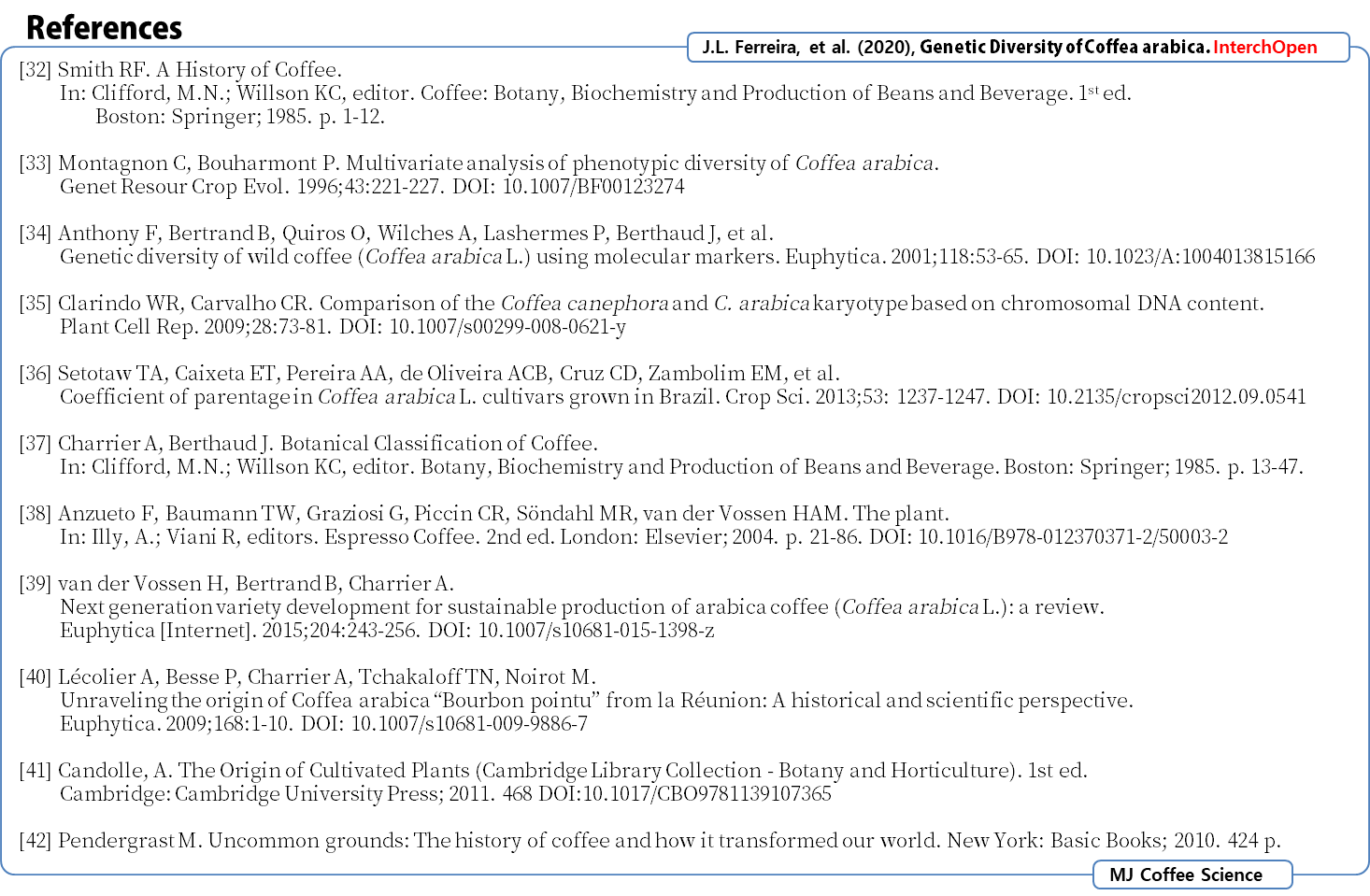Select reference [32] Smith RF. A History of Coffee
1370x896 pixels.
coord(180,70)
